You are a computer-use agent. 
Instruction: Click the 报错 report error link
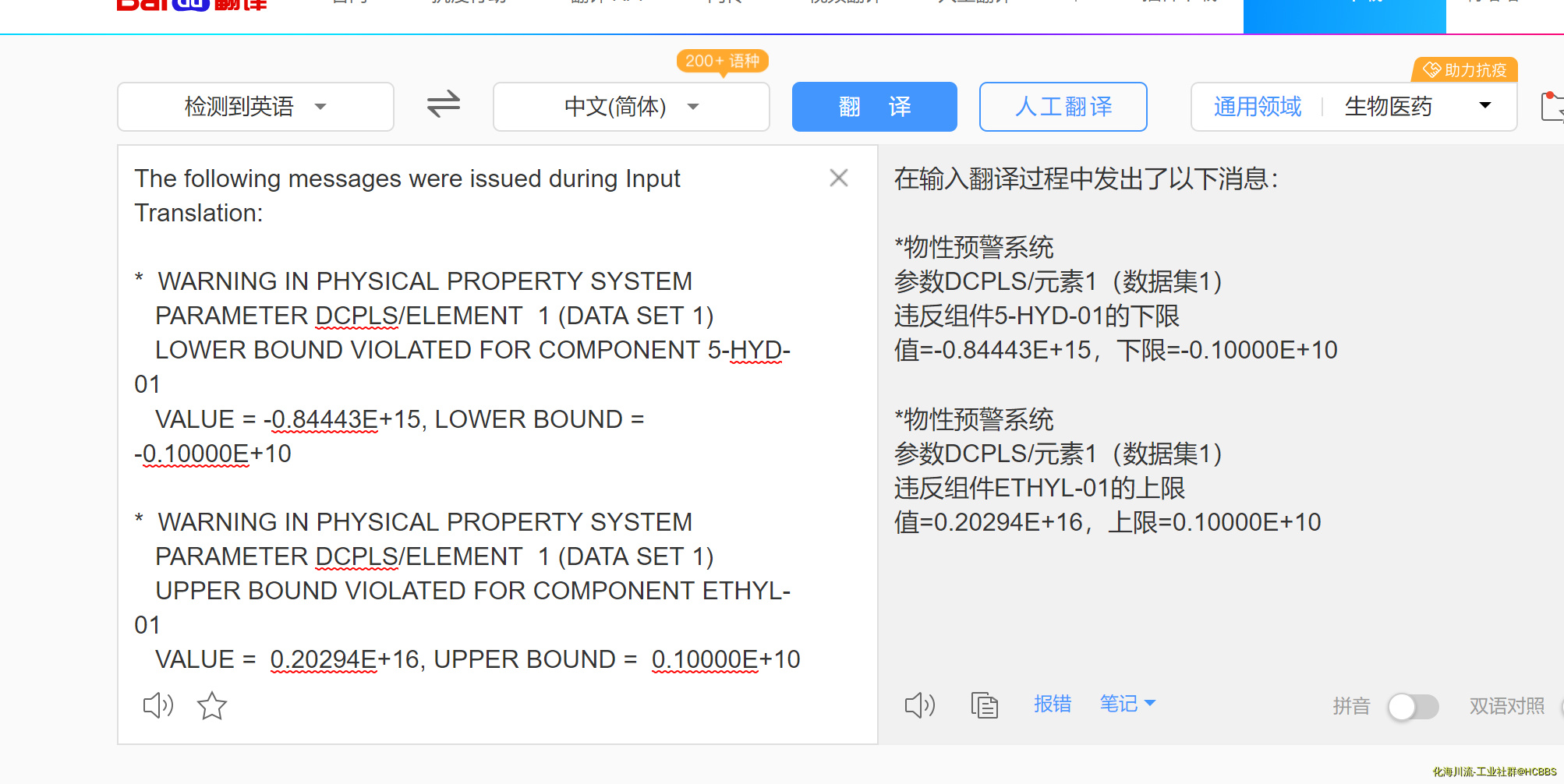[1052, 704]
